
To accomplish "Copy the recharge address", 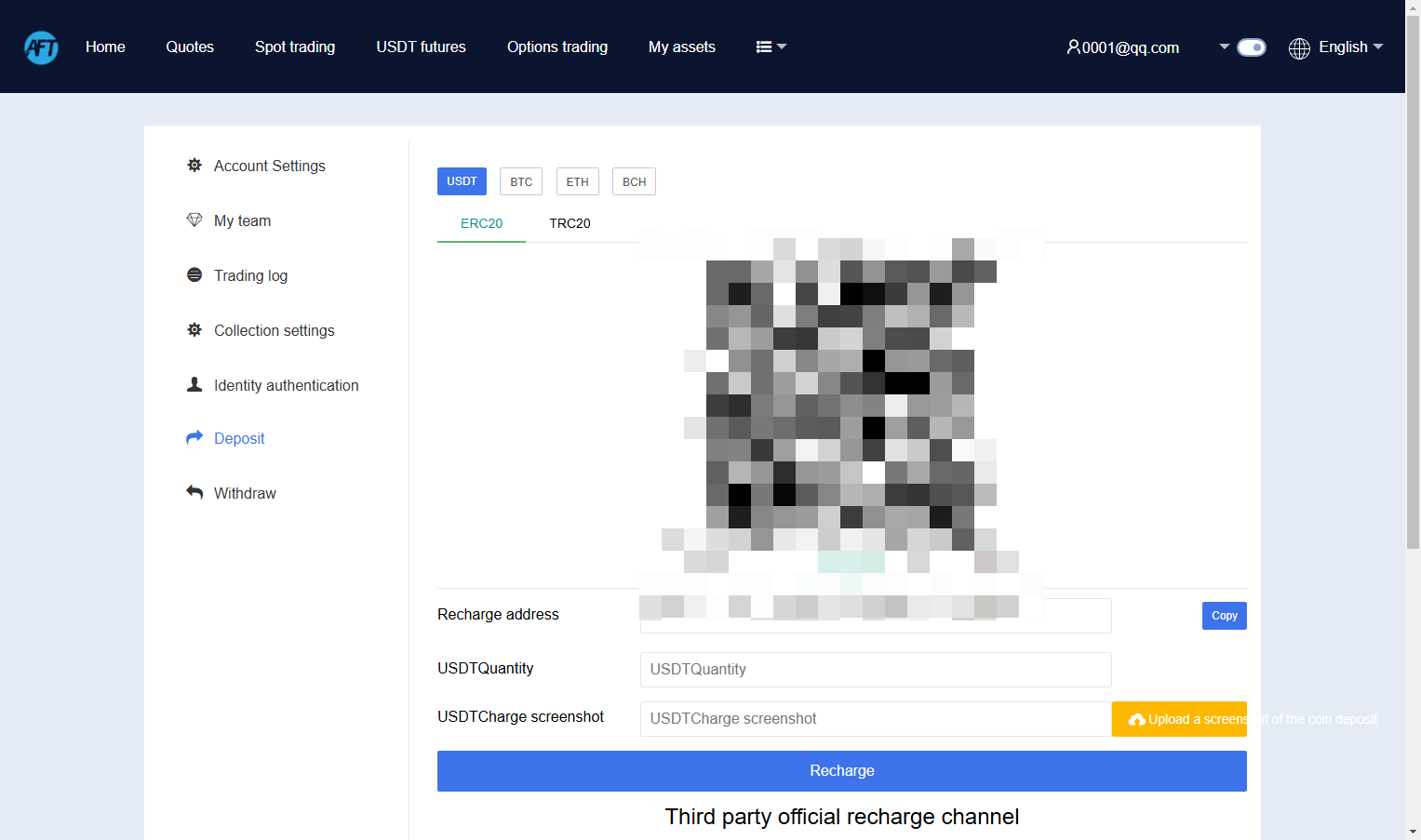I will [x=1225, y=616].
